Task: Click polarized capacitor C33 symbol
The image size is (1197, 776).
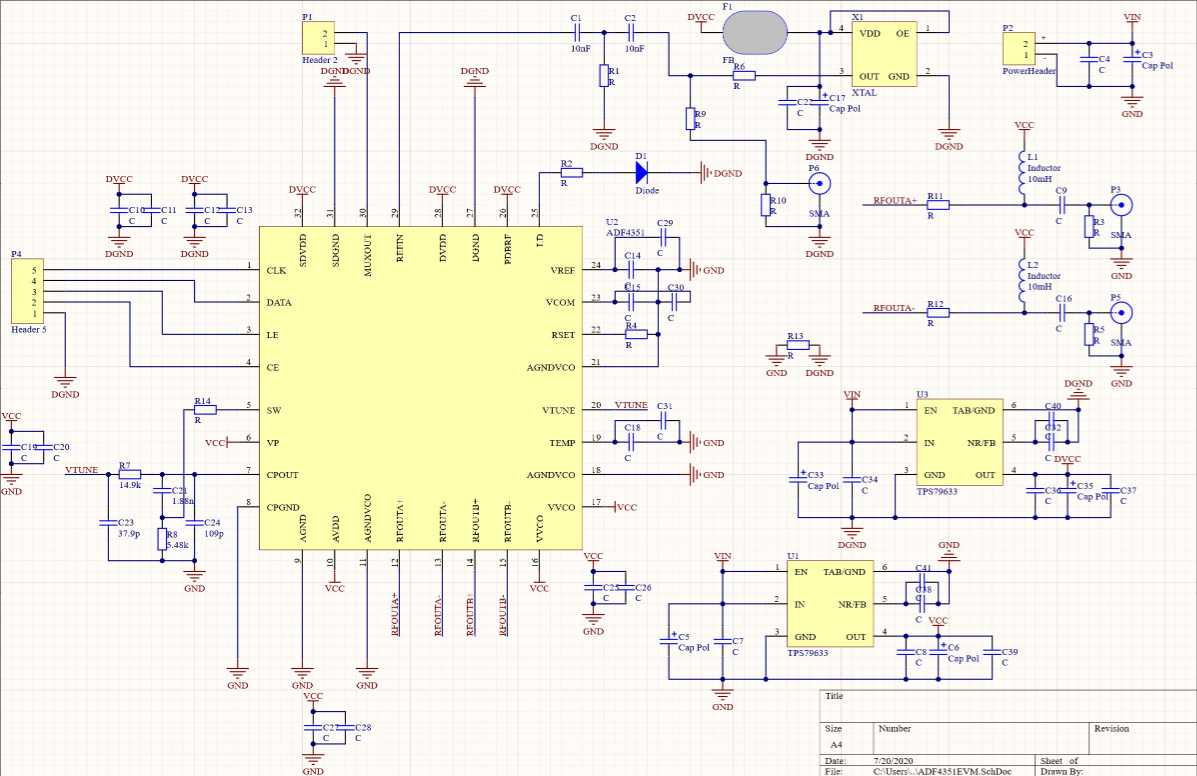Action: point(798,479)
